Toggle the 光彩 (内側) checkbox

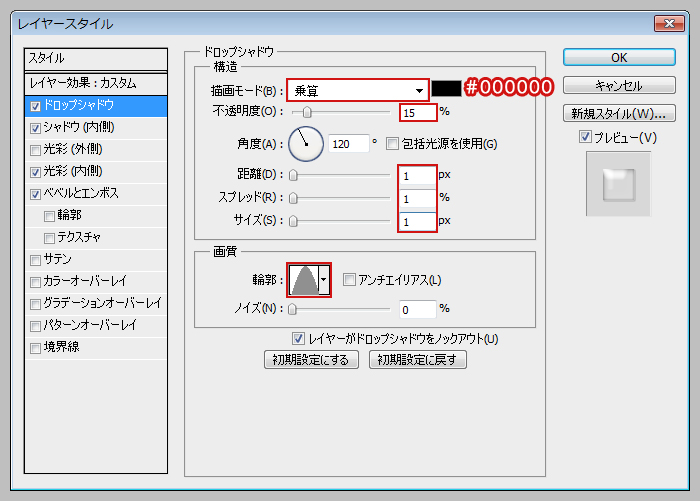pos(36,172)
